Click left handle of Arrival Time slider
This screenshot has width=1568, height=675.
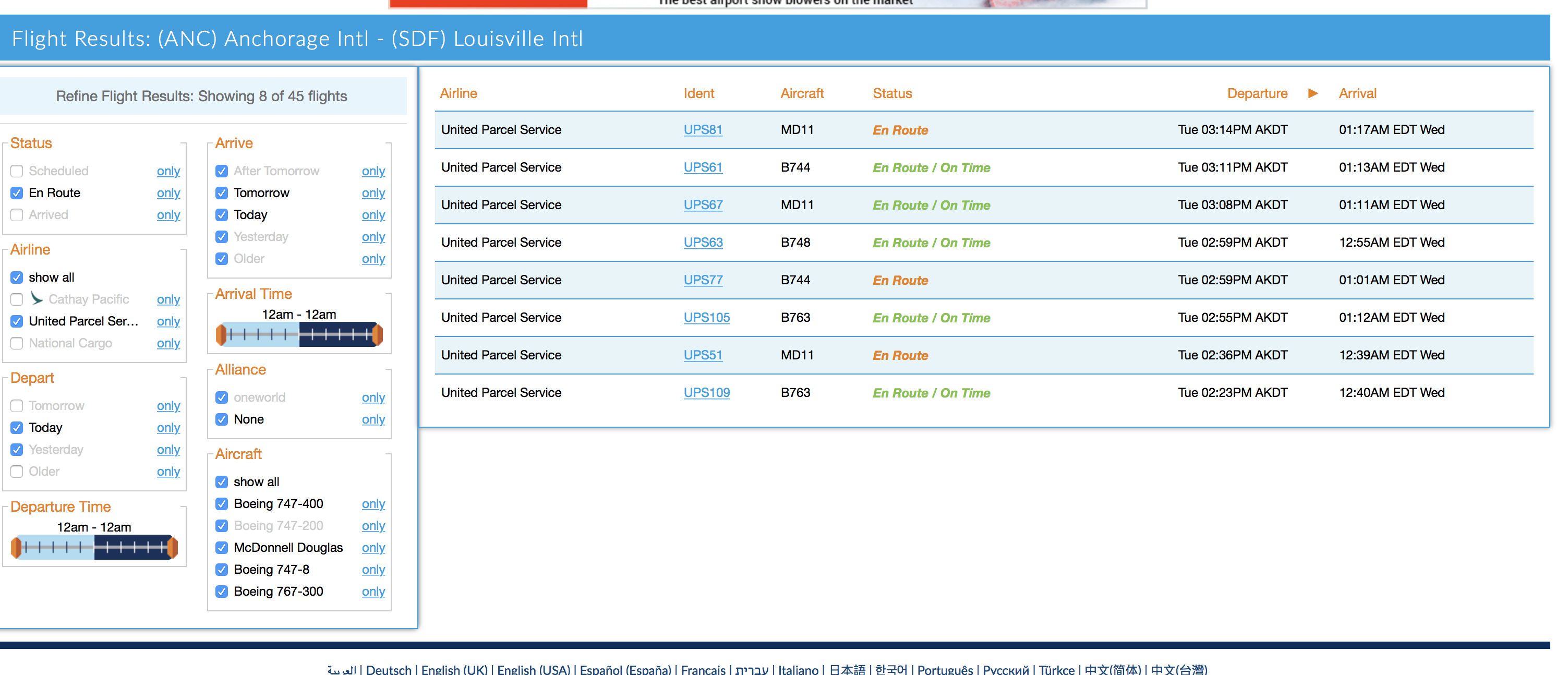221,334
